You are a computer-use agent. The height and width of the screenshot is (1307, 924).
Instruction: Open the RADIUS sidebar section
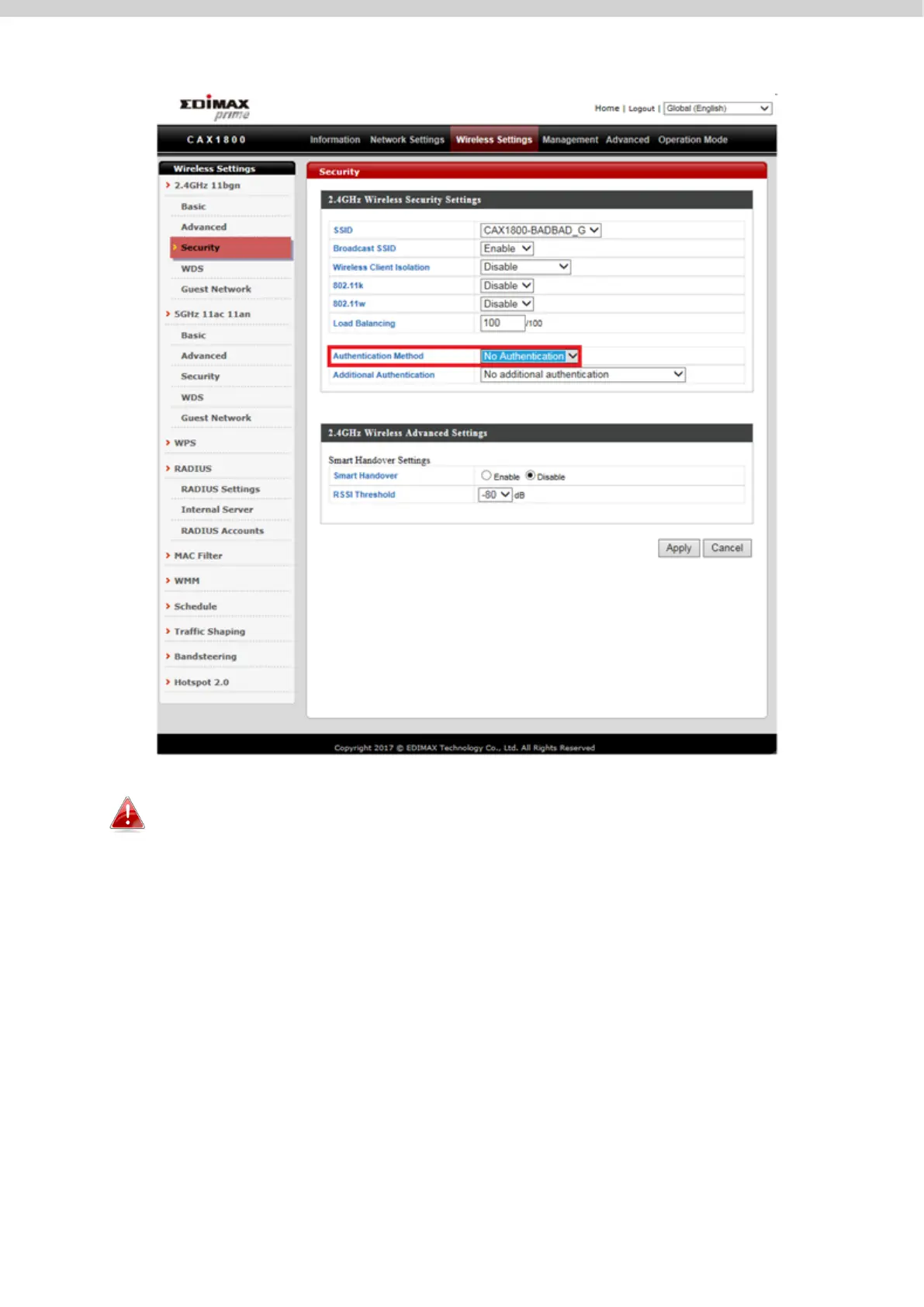pyautogui.click(x=192, y=469)
